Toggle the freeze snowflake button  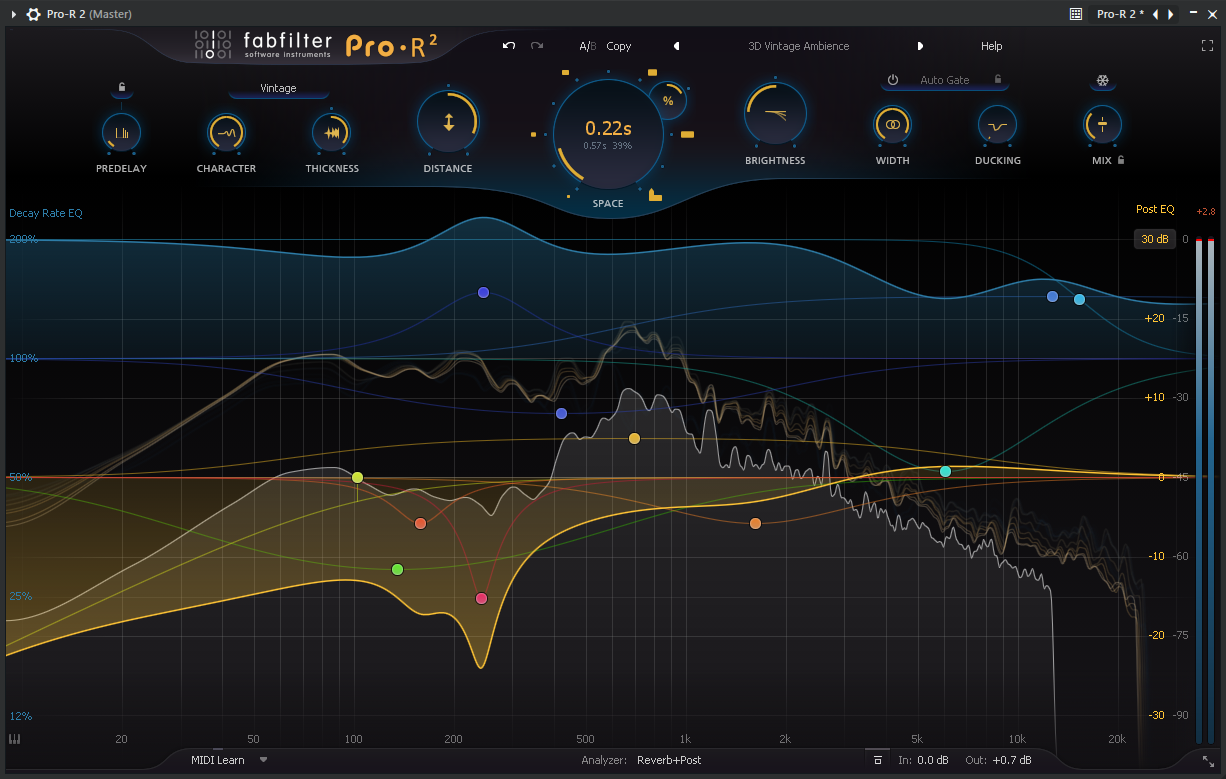point(1103,81)
